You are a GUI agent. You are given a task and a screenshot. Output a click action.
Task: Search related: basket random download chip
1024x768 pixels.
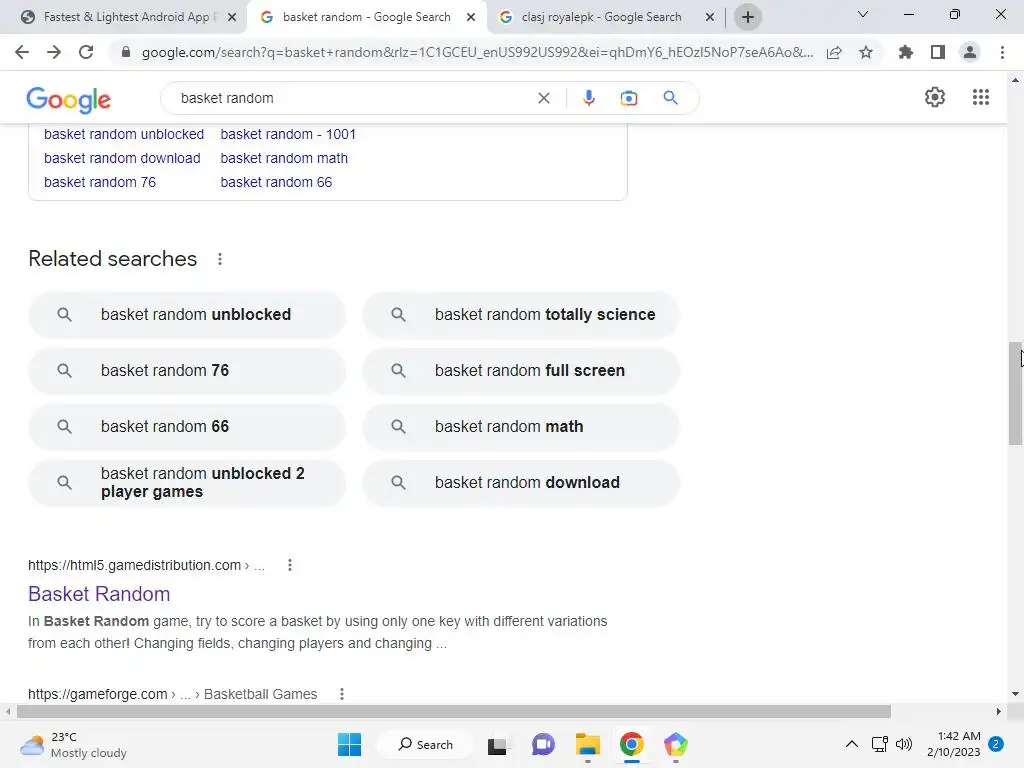(x=521, y=483)
